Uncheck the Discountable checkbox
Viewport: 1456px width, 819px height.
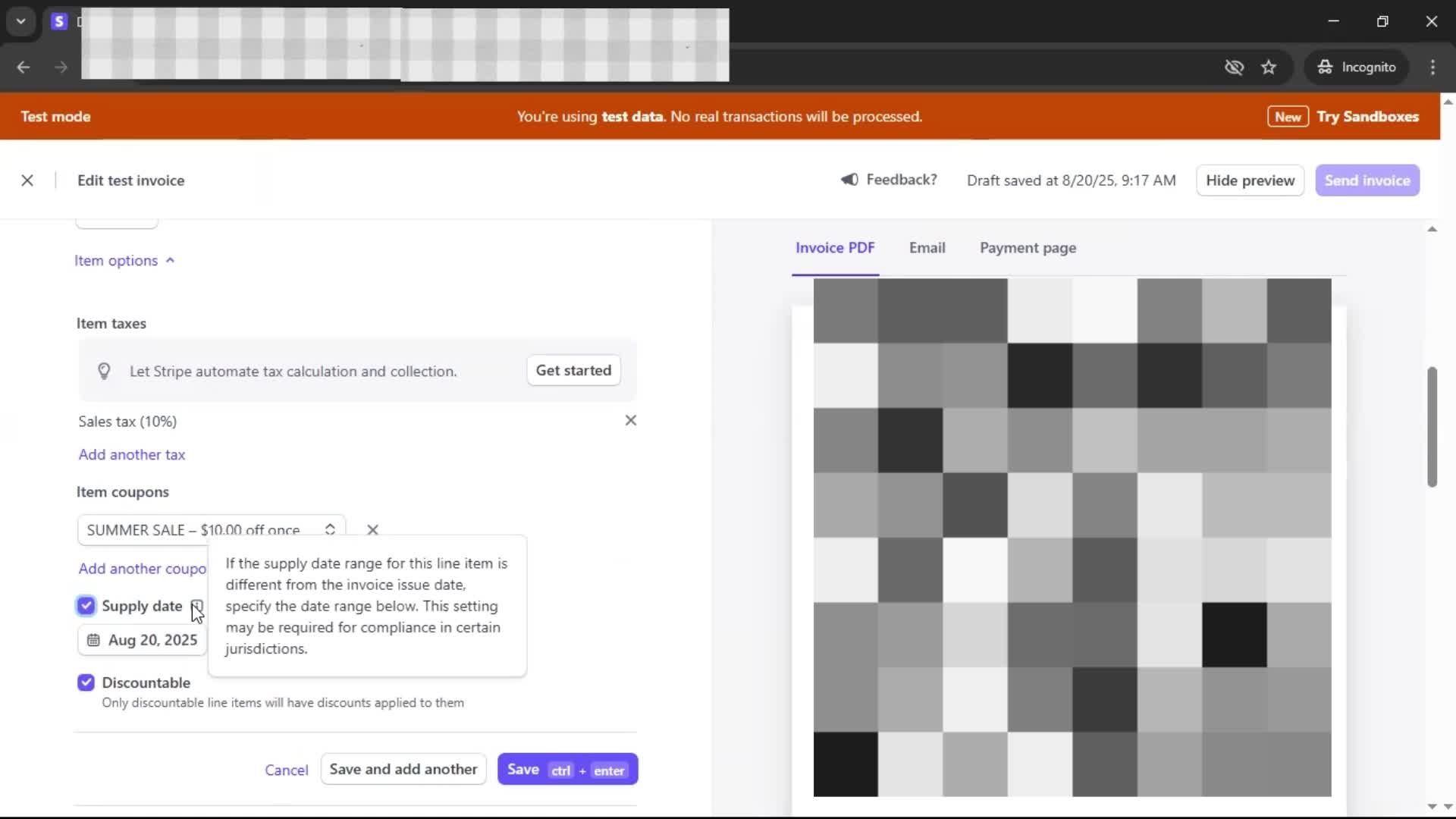point(86,682)
